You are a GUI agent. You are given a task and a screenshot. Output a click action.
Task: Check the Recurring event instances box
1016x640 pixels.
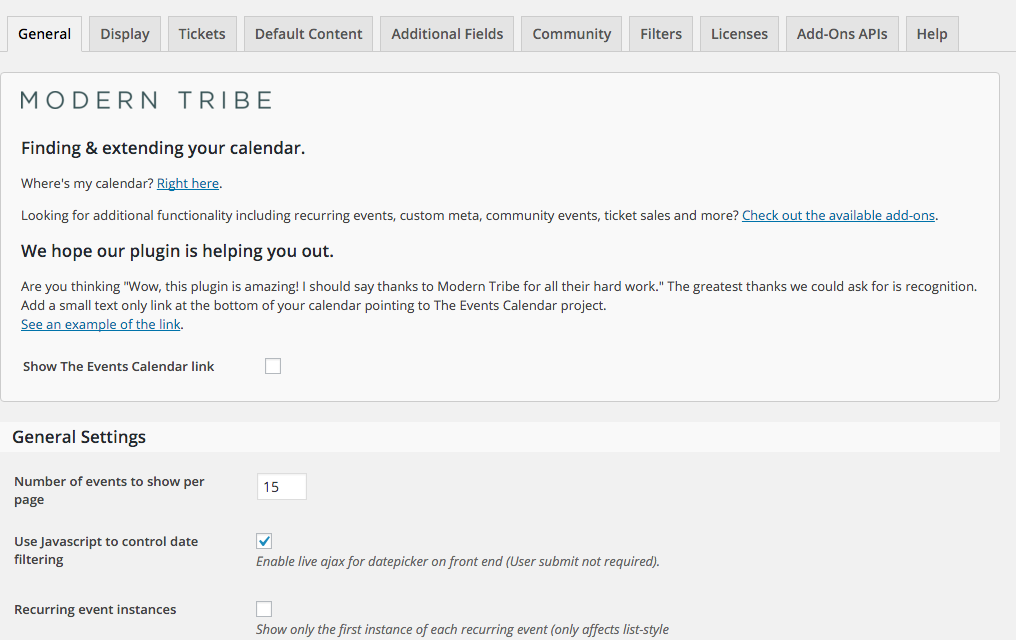pos(264,609)
